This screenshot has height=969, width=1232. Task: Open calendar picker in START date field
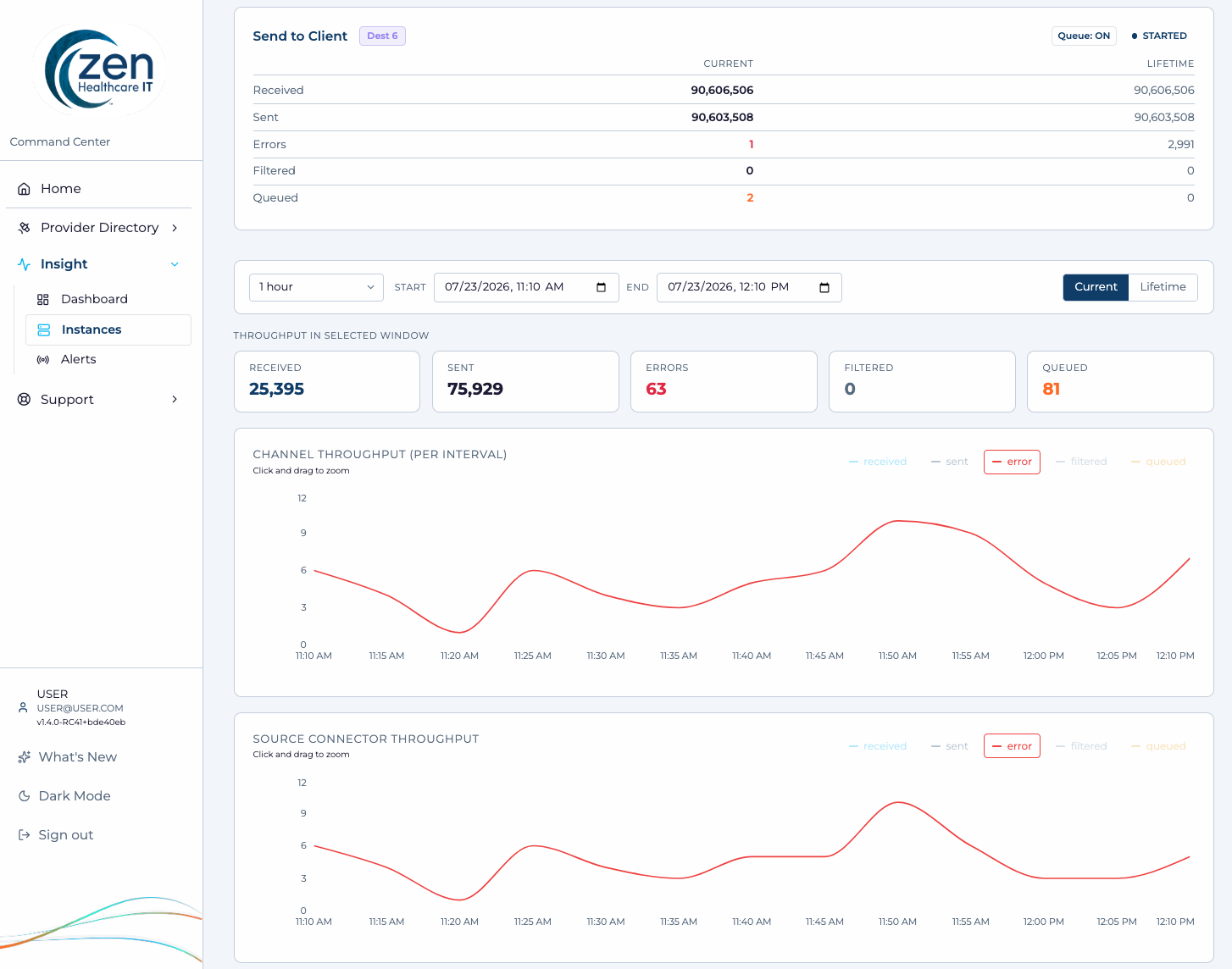pos(602,287)
